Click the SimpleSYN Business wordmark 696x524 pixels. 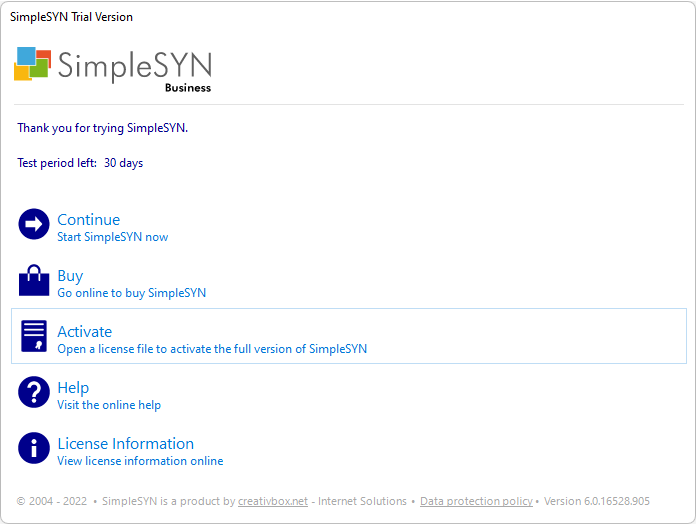(x=134, y=70)
